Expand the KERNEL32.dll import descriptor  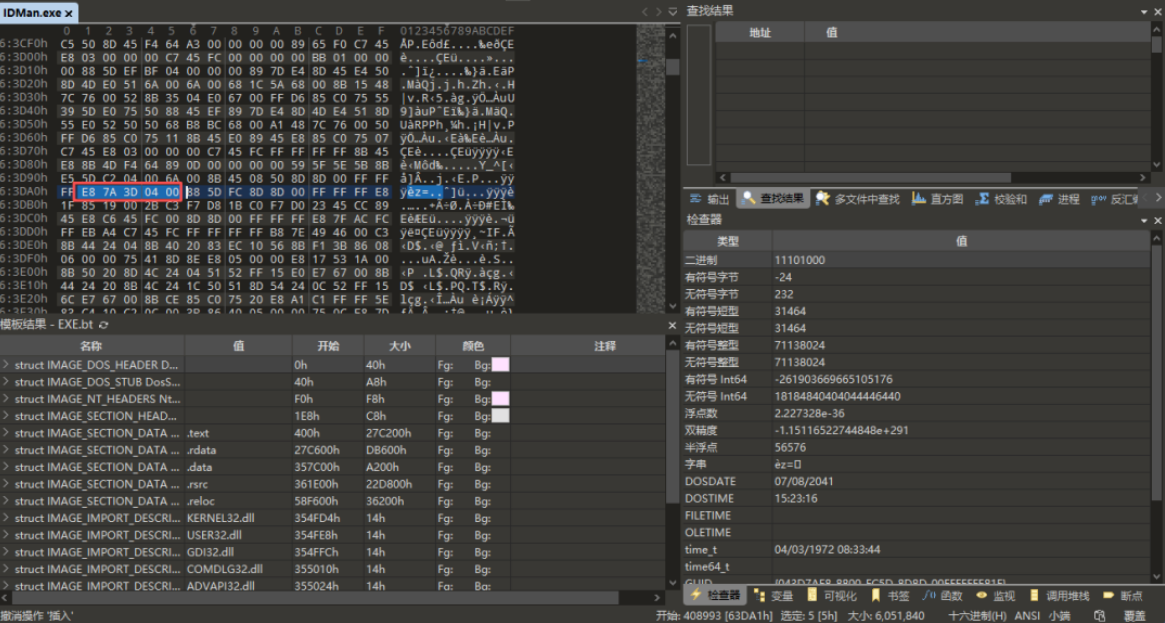(6, 518)
